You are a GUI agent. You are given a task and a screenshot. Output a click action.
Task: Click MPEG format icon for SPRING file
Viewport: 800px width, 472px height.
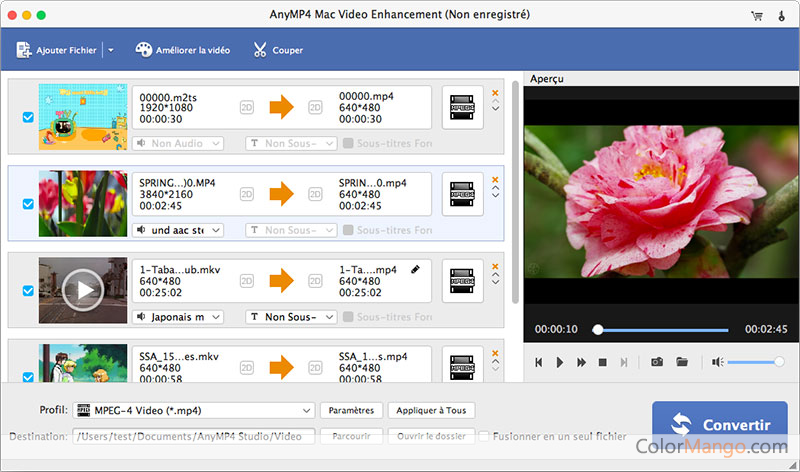(462, 194)
